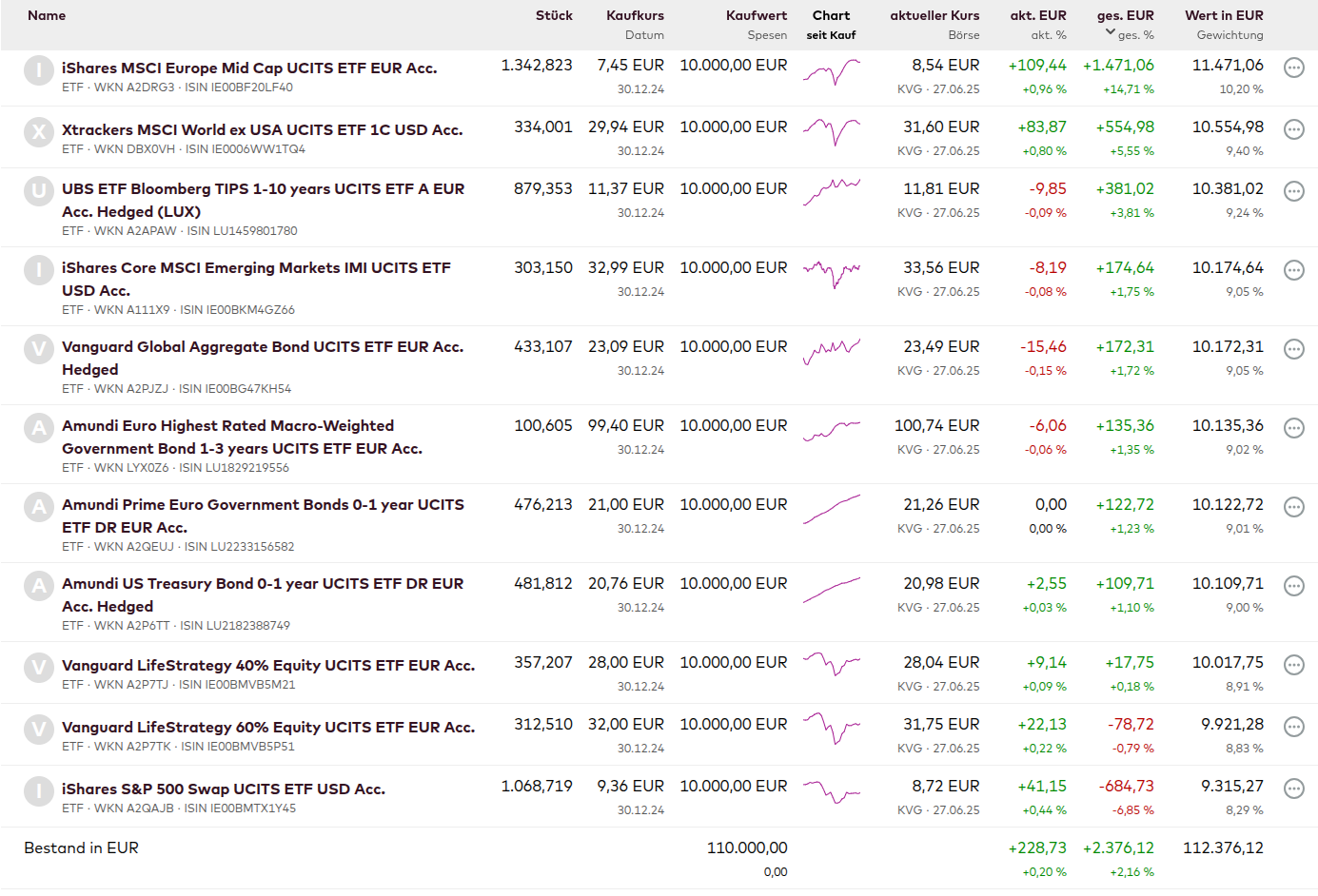Open options menu for Vanguard LifeStrategy 60% Equity

(x=1293, y=727)
